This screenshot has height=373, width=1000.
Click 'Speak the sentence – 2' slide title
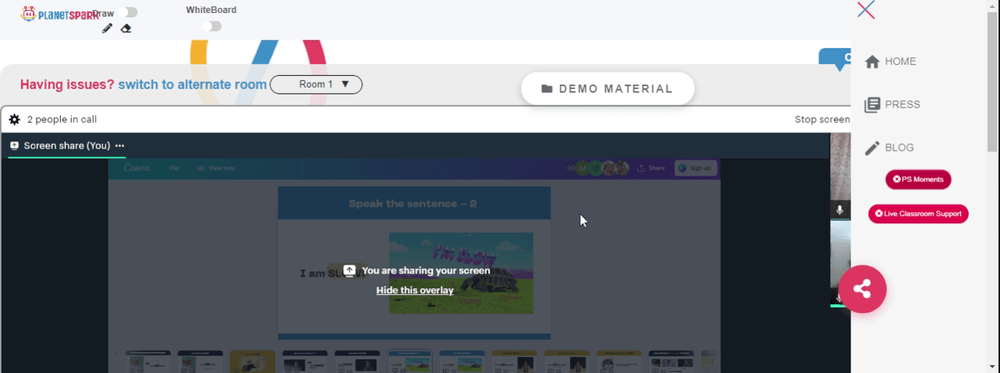point(413,204)
